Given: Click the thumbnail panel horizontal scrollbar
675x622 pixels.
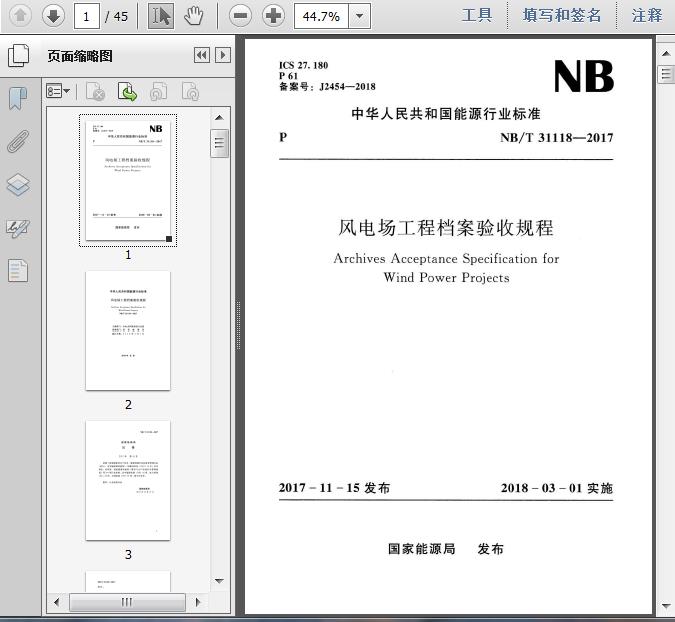Looking at the screenshot, I should coord(127,602).
